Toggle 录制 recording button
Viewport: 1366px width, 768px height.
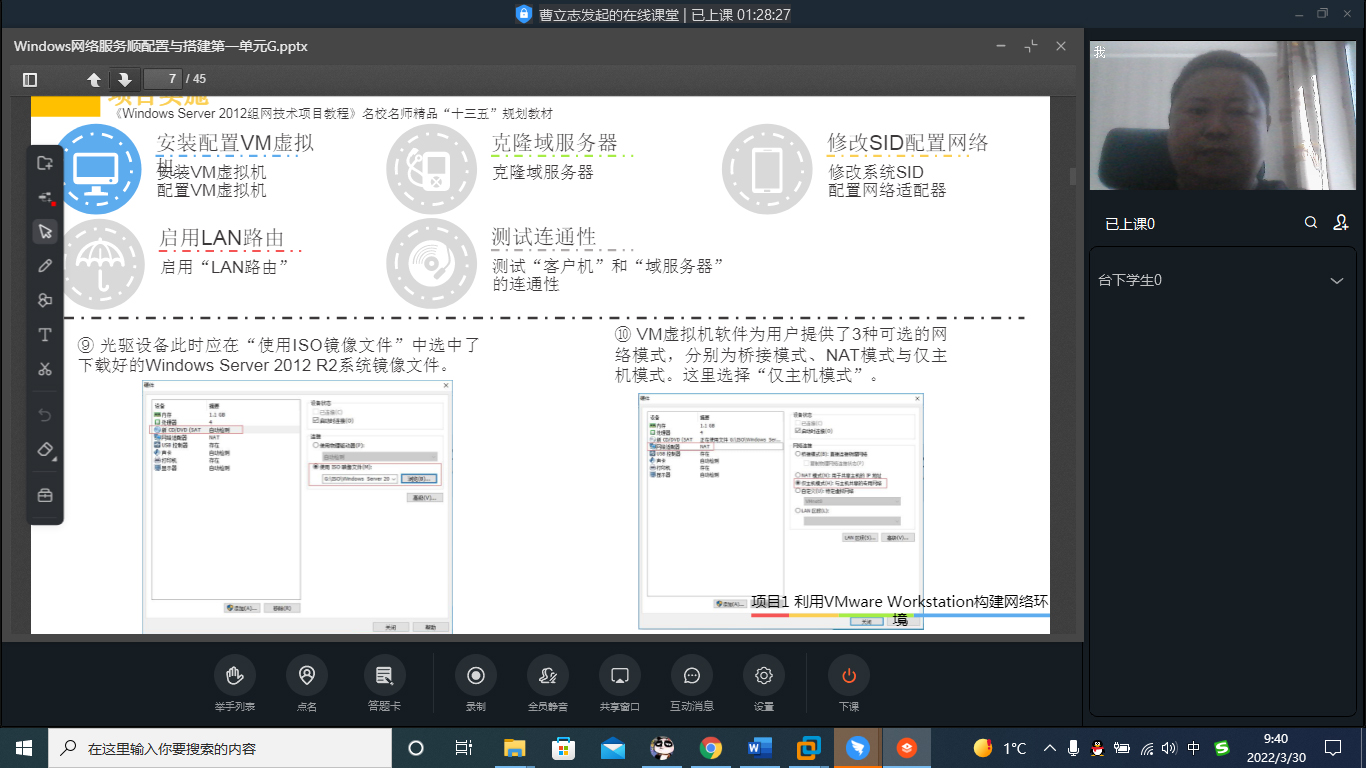(x=476, y=676)
